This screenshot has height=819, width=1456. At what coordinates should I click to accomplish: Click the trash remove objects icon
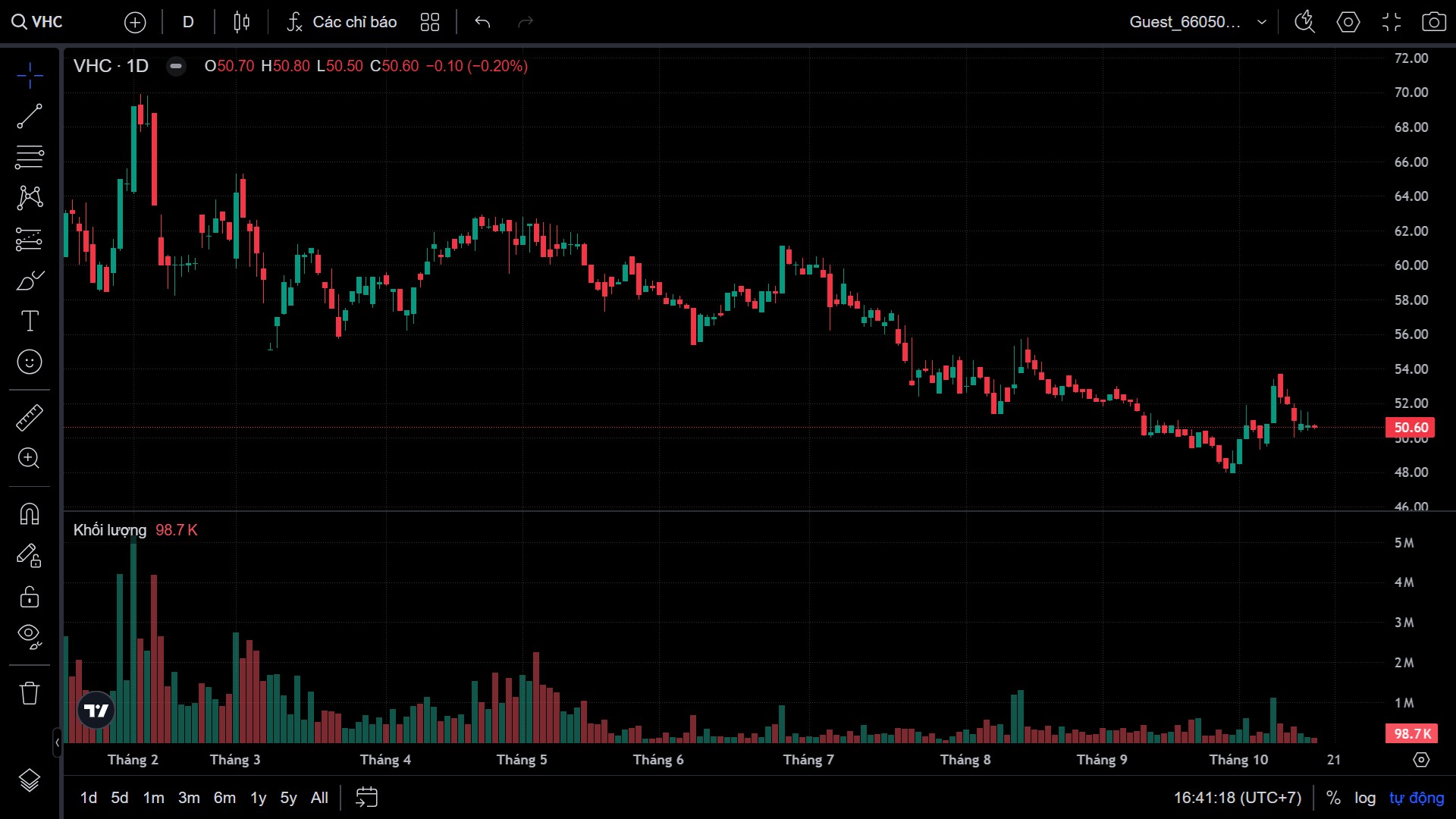pyautogui.click(x=30, y=693)
